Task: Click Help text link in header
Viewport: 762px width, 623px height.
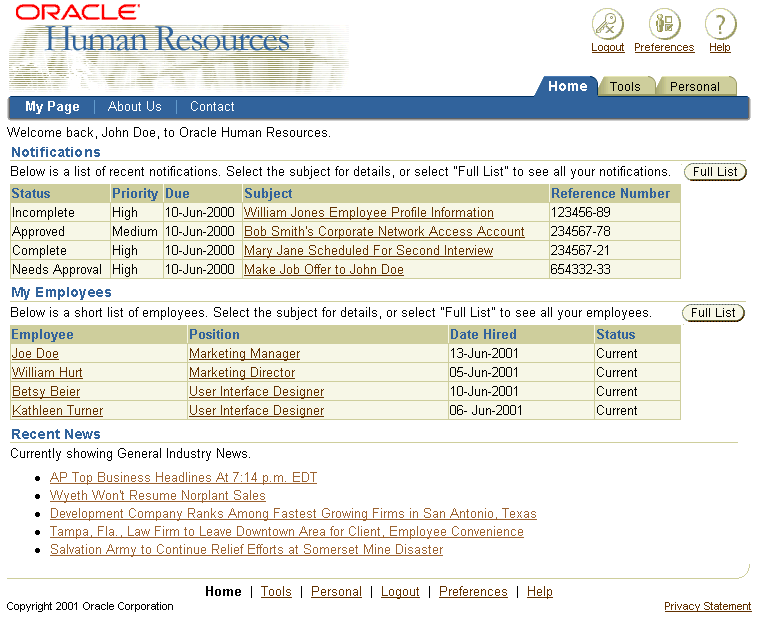Action: (720, 48)
